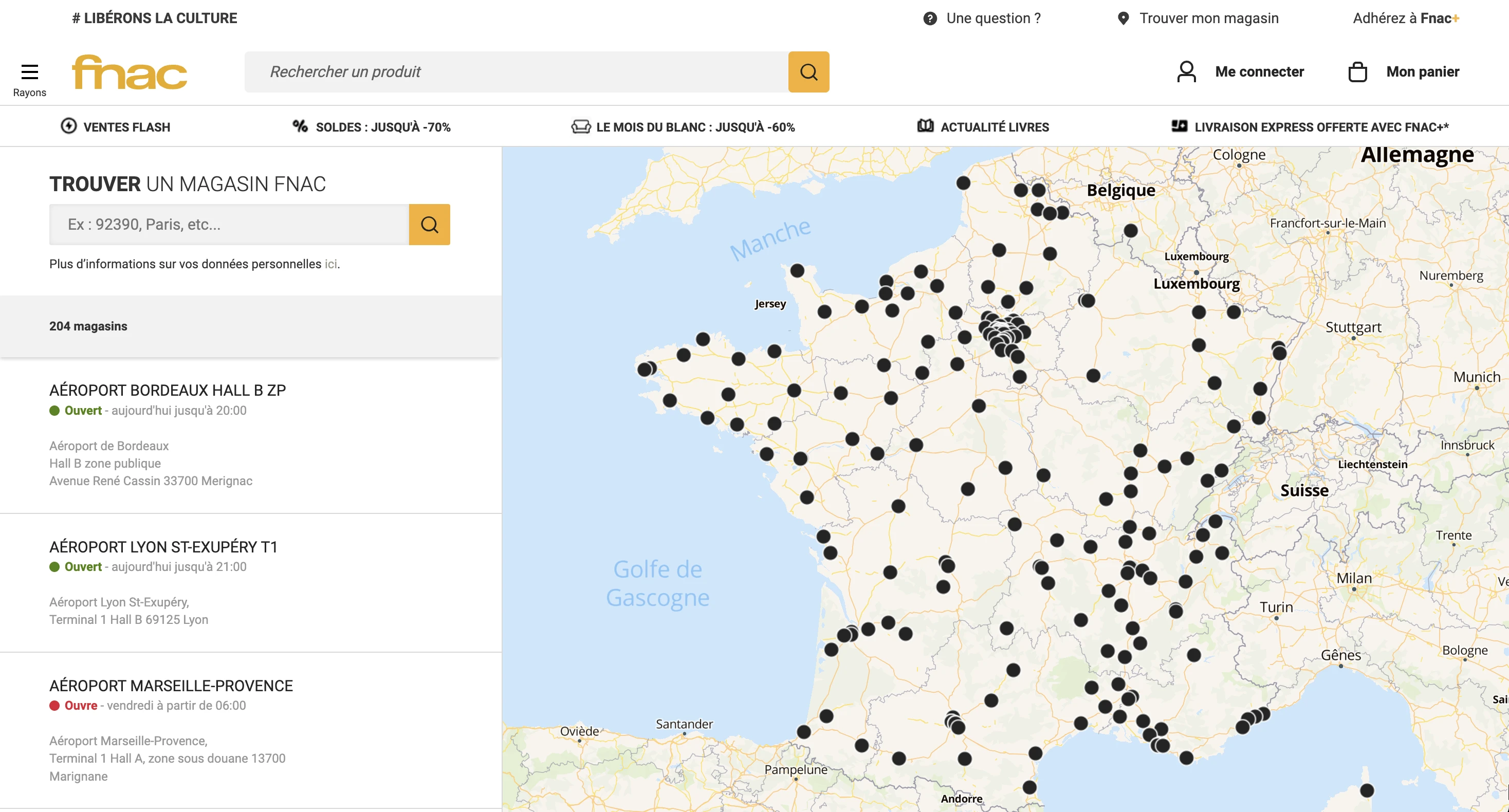Viewport: 1509px width, 812px height.
Task: Click Trouver mon magasin link
Action: click(1208, 18)
